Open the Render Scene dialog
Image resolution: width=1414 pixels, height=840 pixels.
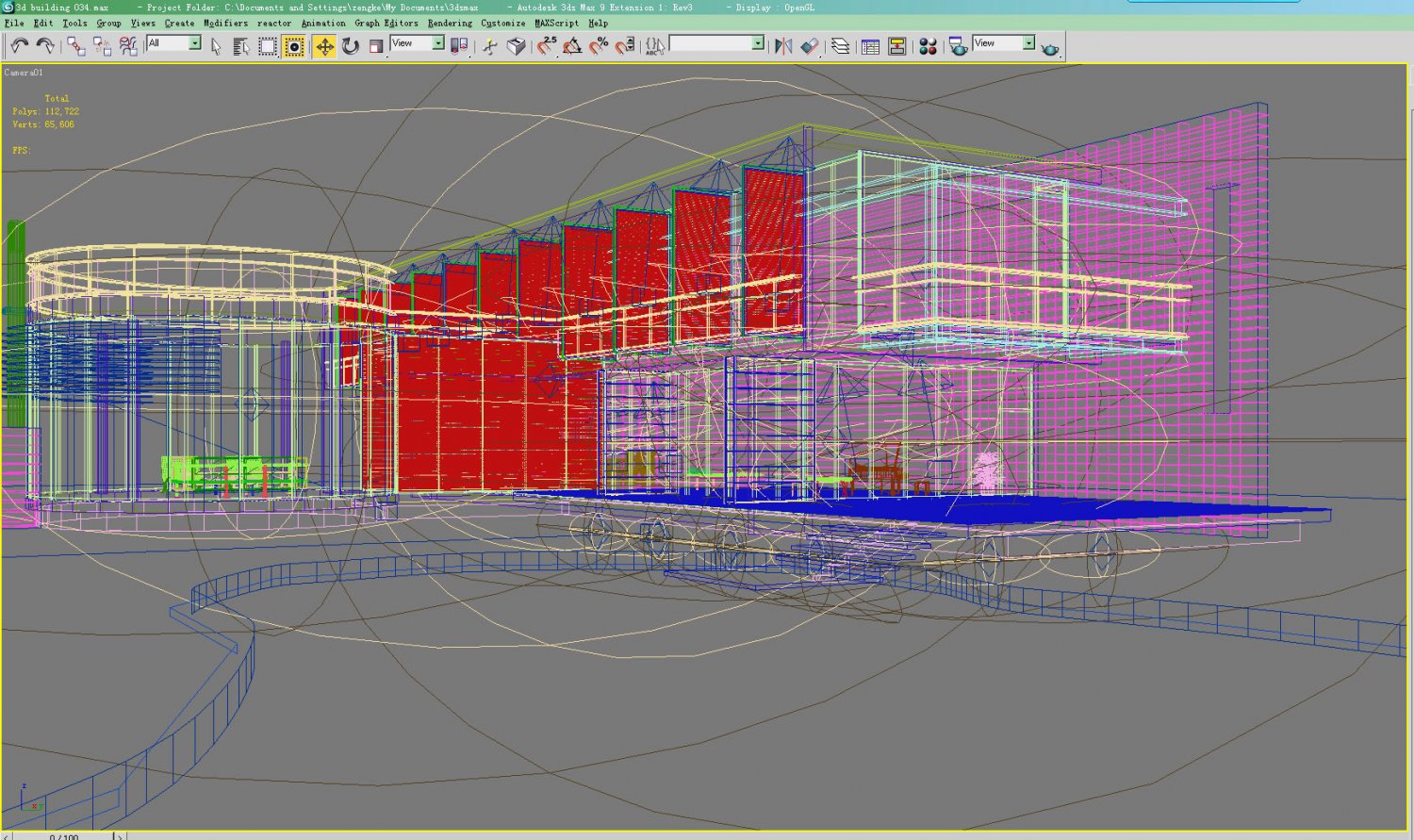point(955,44)
